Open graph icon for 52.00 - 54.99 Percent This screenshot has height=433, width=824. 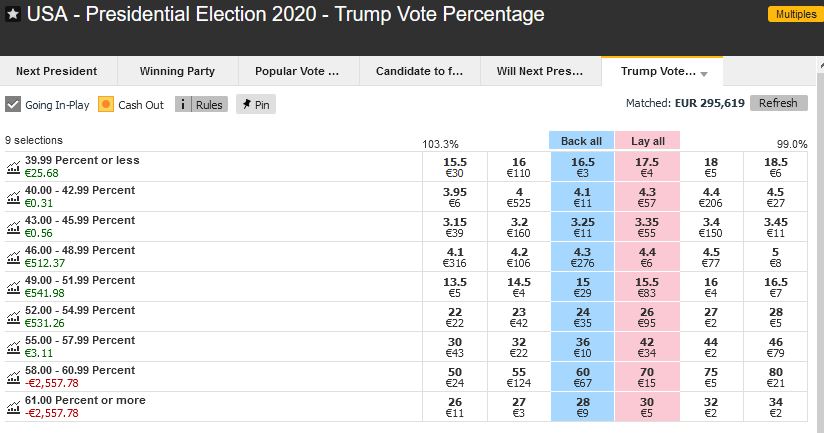[13, 317]
